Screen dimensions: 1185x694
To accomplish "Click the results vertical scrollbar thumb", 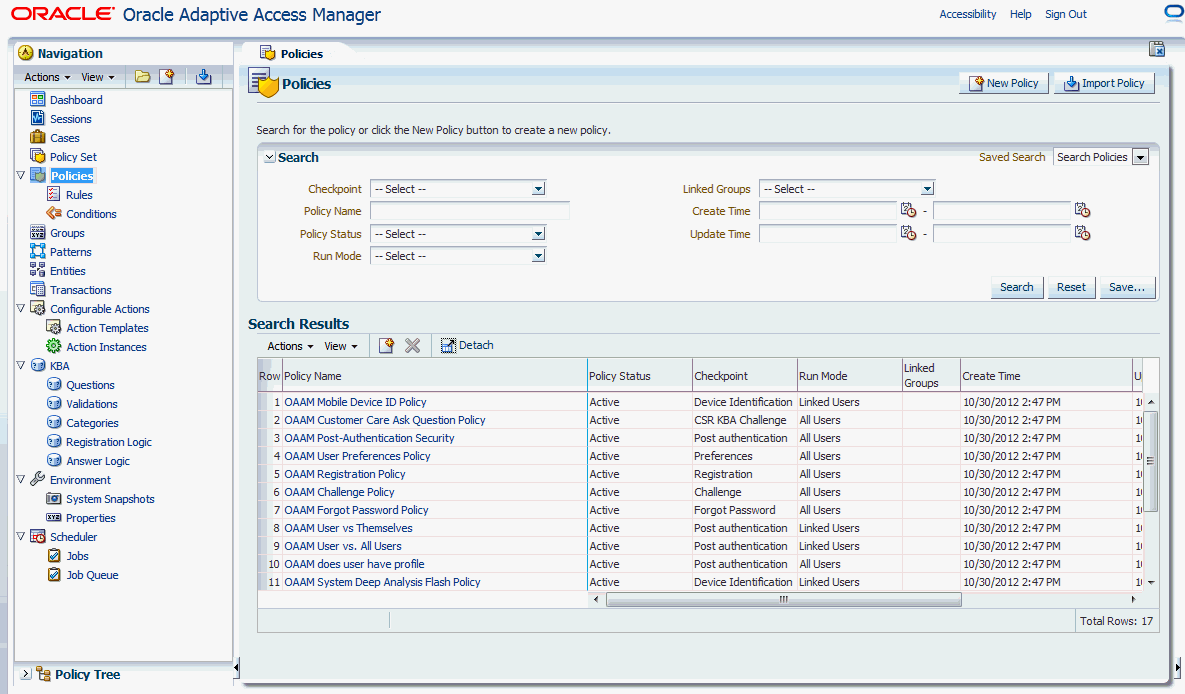I will click(x=1150, y=461).
